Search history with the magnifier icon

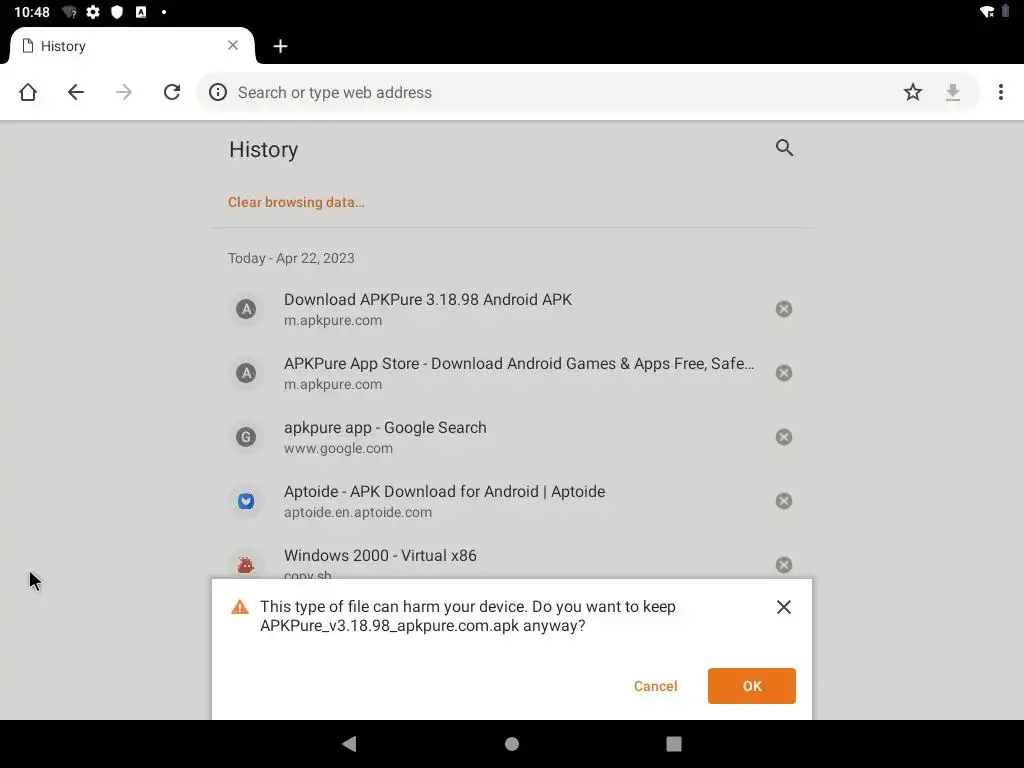click(784, 148)
